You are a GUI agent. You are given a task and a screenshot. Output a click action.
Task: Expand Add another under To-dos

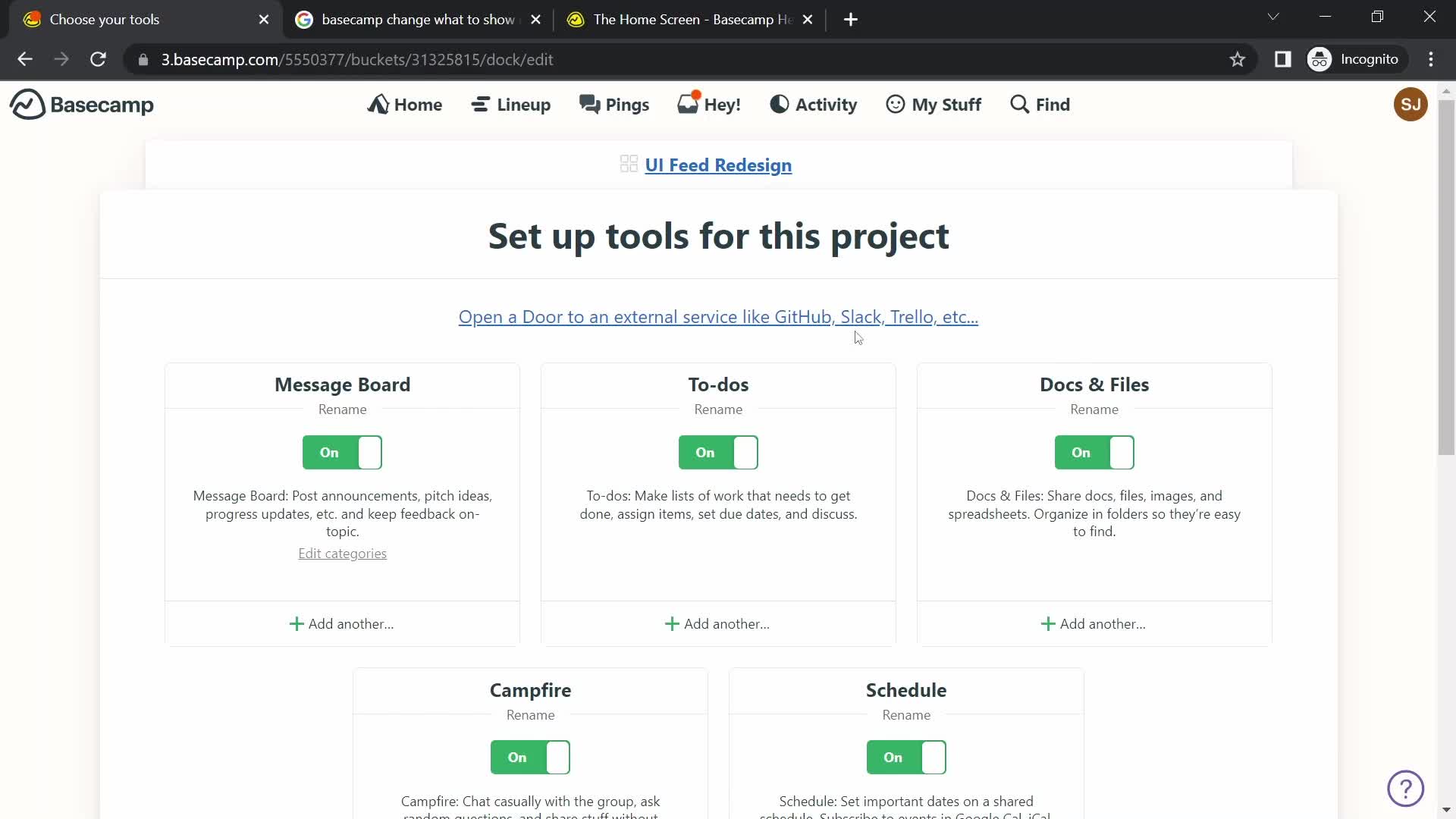[718, 623]
